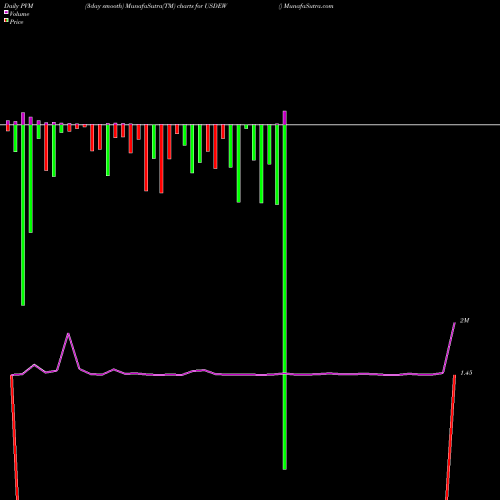Click the red price line descending at left
Screen dimensions: 500x500
point(14,437)
